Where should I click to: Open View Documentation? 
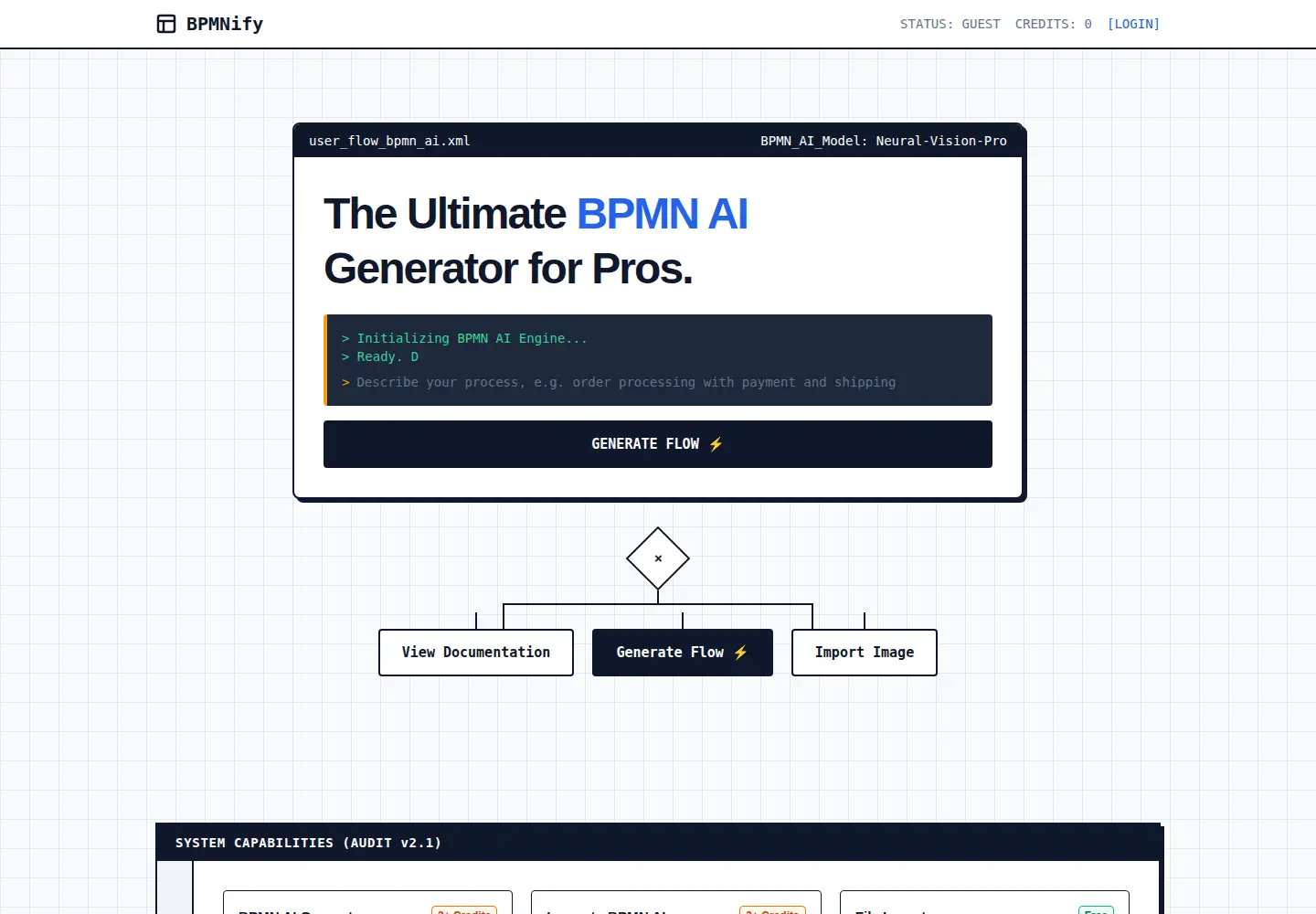coord(476,653)
